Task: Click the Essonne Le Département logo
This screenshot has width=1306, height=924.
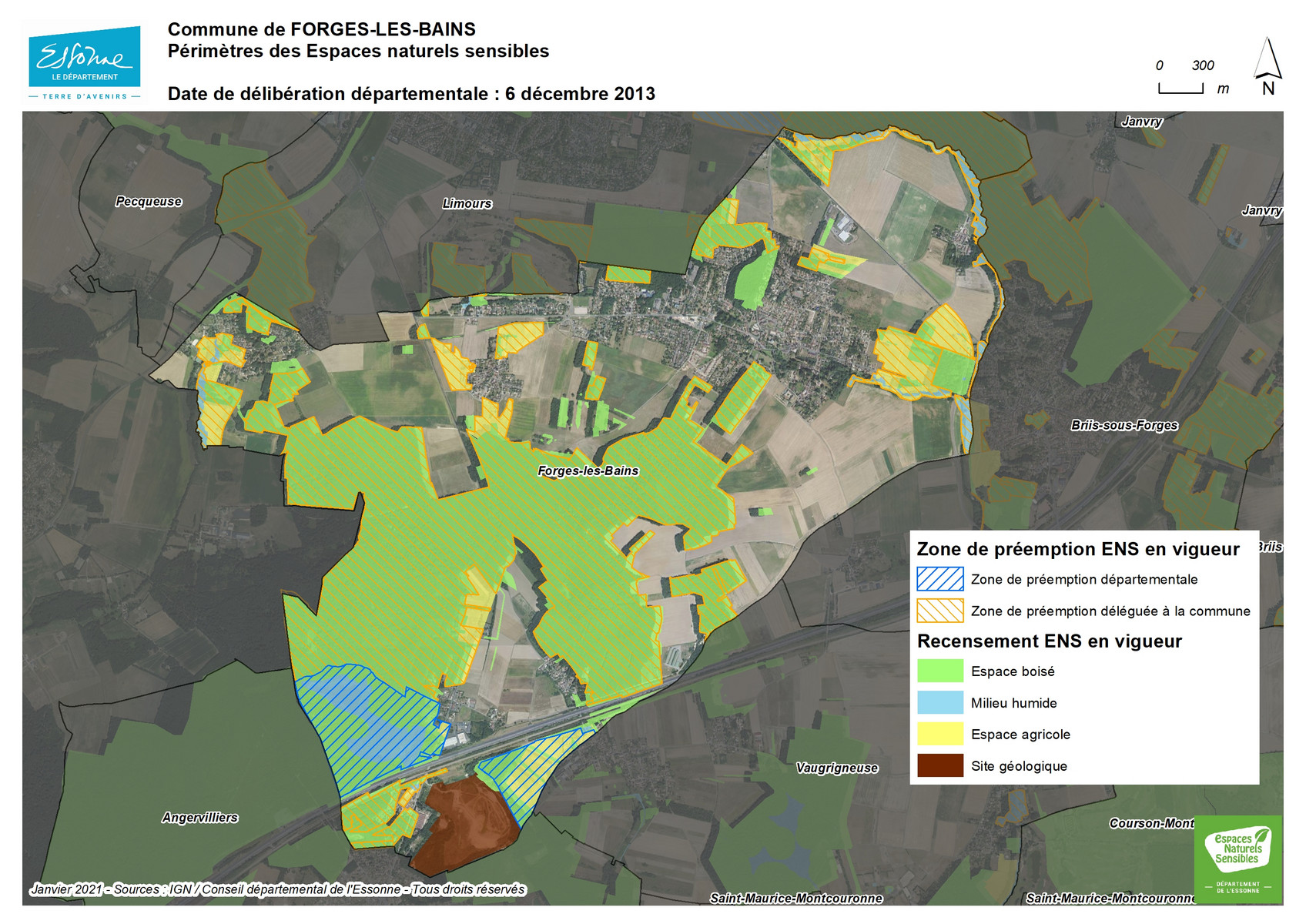Action: [x=85, y=63]
